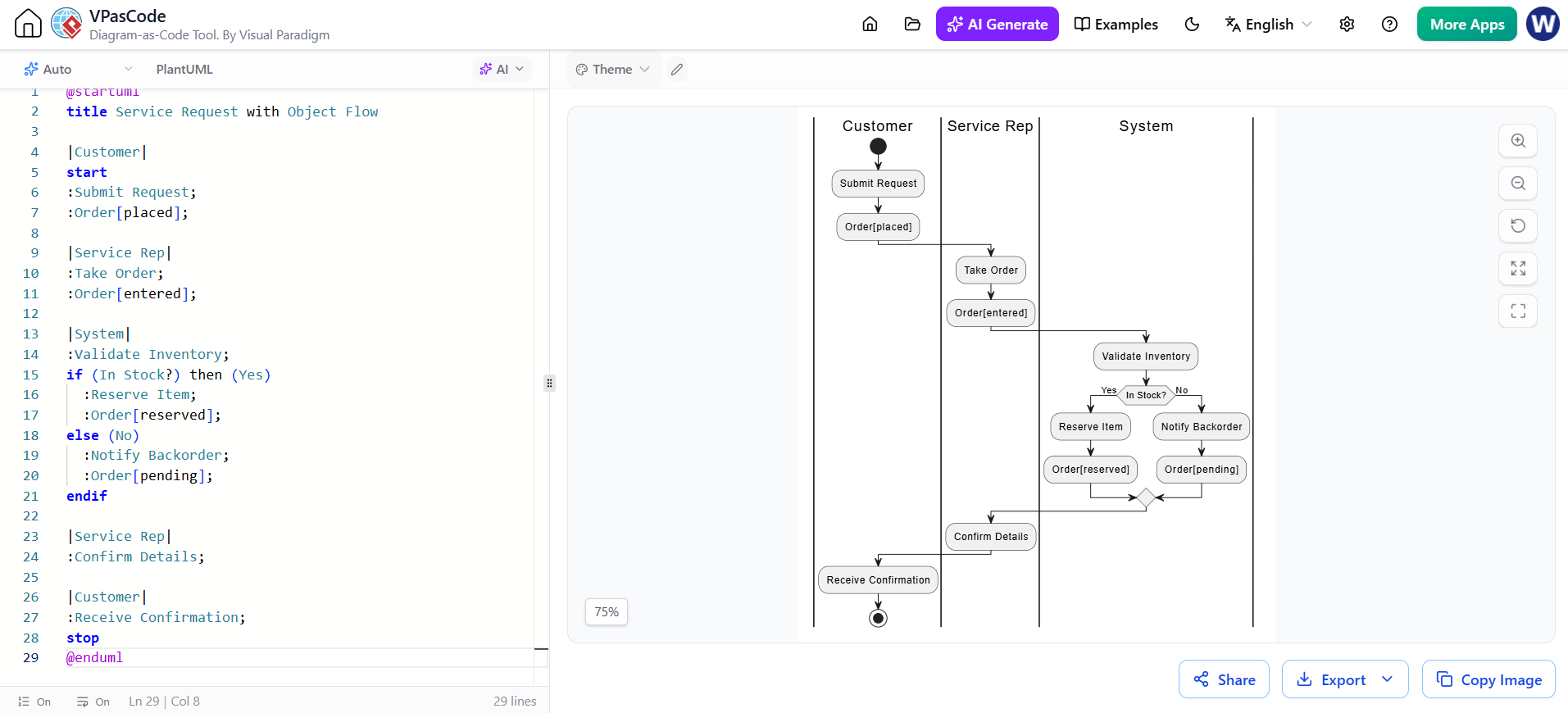Click the AI Generate button
Screen dimensions: 1568x713
click(x=997, y=24)
